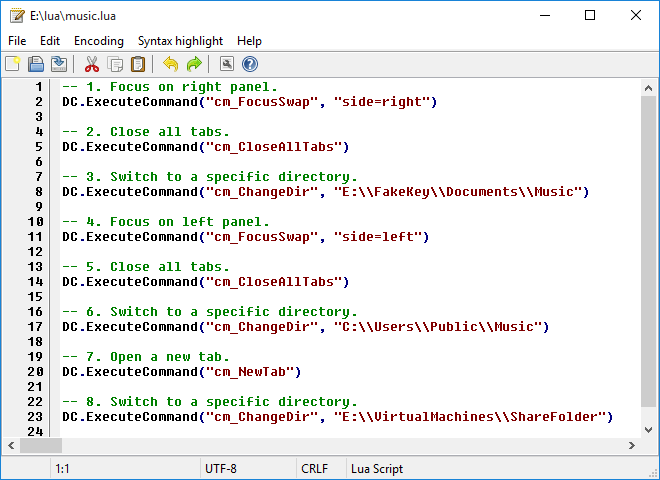Image resolution: width=660 pixels, height=480 pixels.
Task: Expand the Syntax highlight menu
Action: point(180,41)
